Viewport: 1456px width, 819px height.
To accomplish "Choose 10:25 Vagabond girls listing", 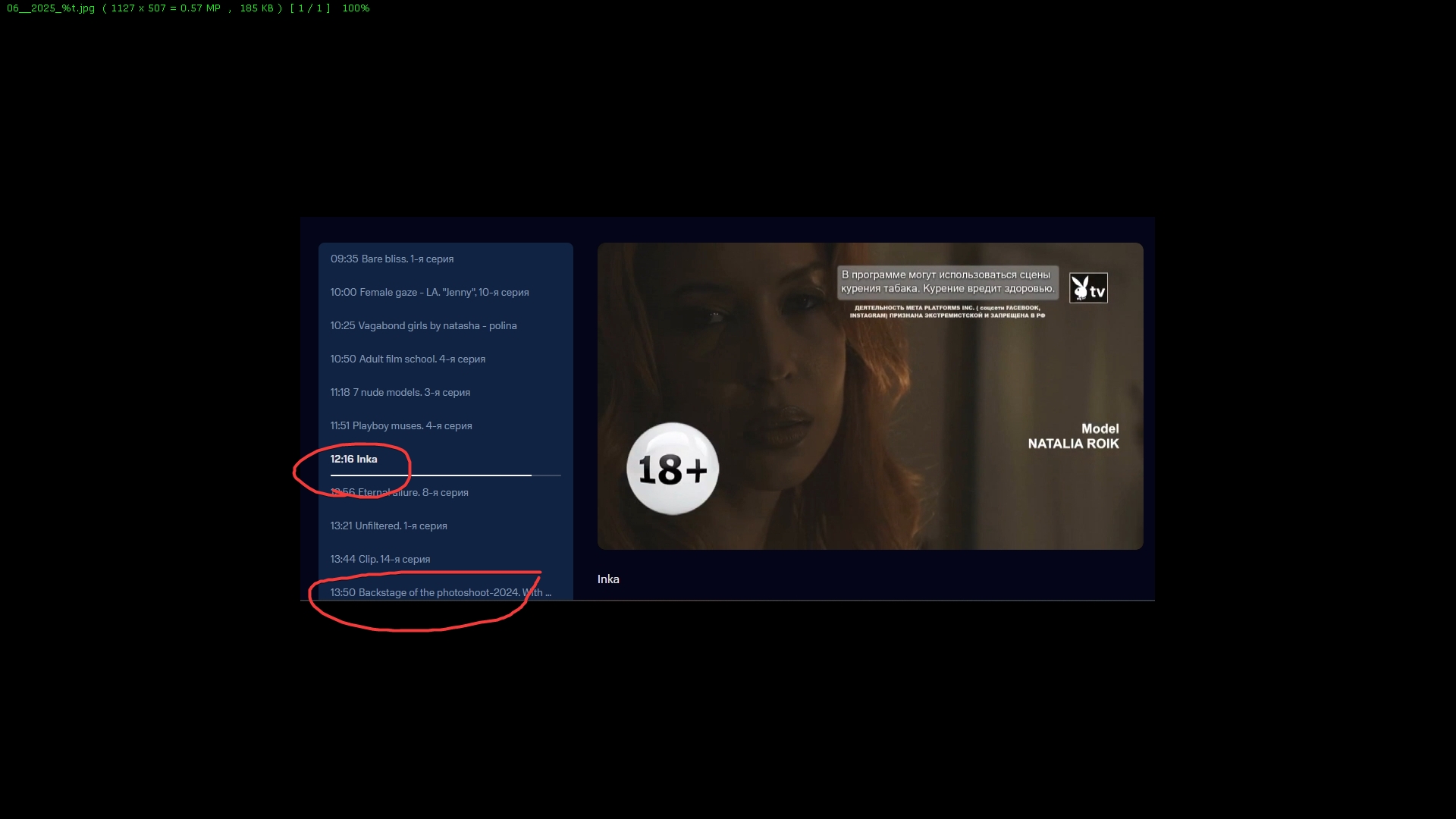I will (x=423, y=325).
